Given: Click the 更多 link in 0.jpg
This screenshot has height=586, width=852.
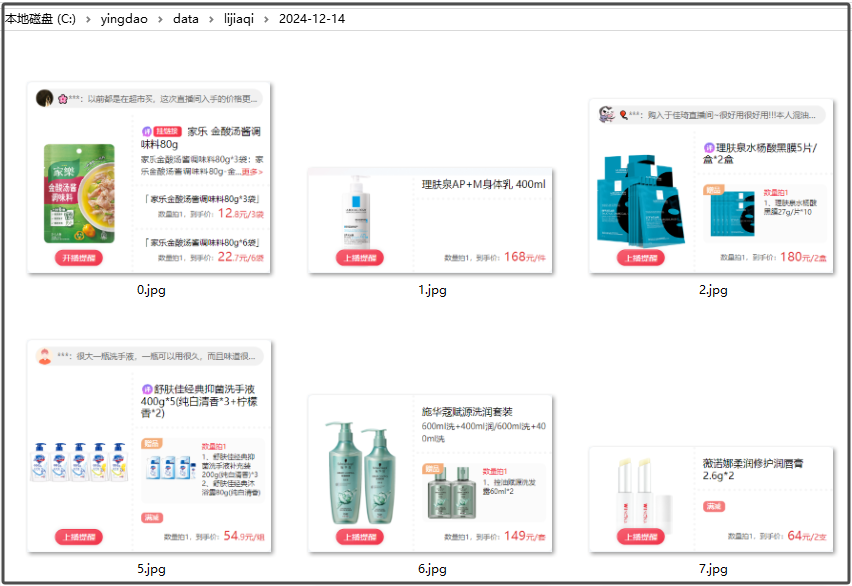Looking at the screenshot, I should coord(252,172).
